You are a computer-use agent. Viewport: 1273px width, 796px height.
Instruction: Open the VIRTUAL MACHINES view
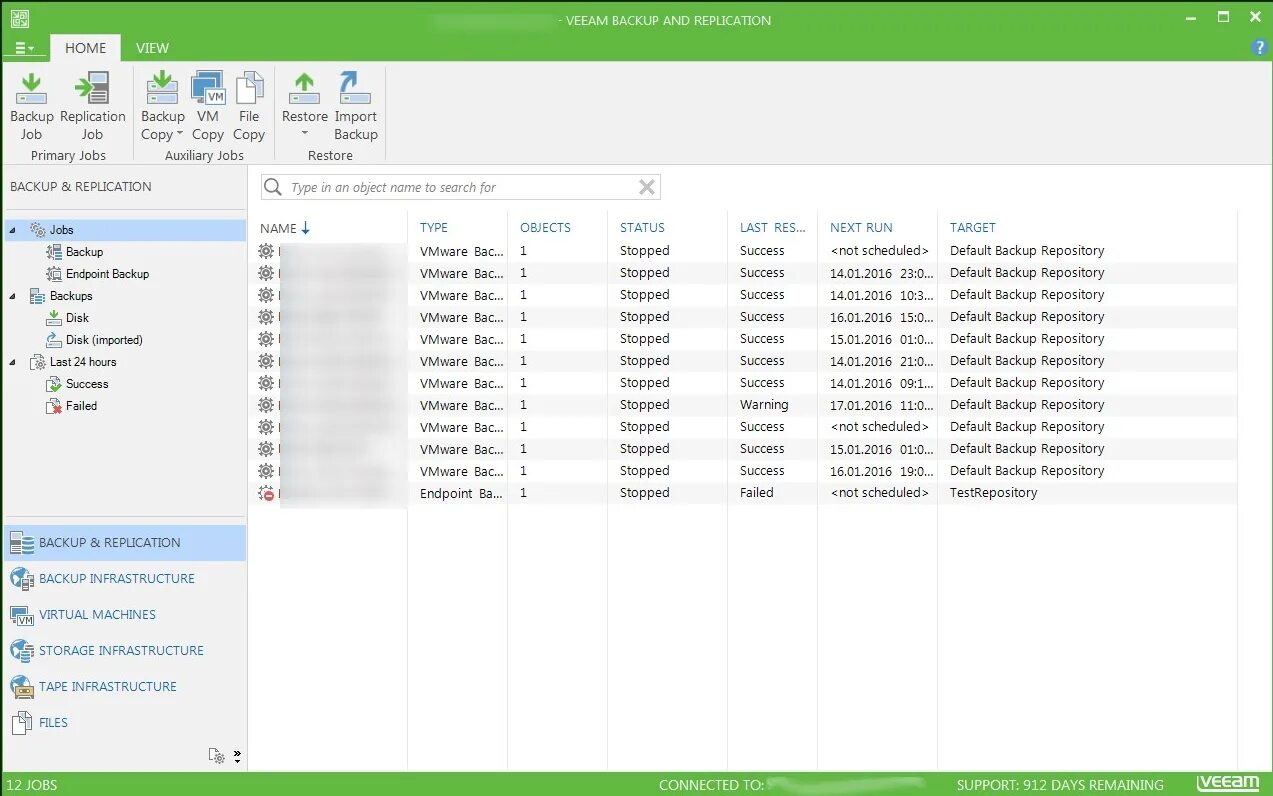pos(97,615)
